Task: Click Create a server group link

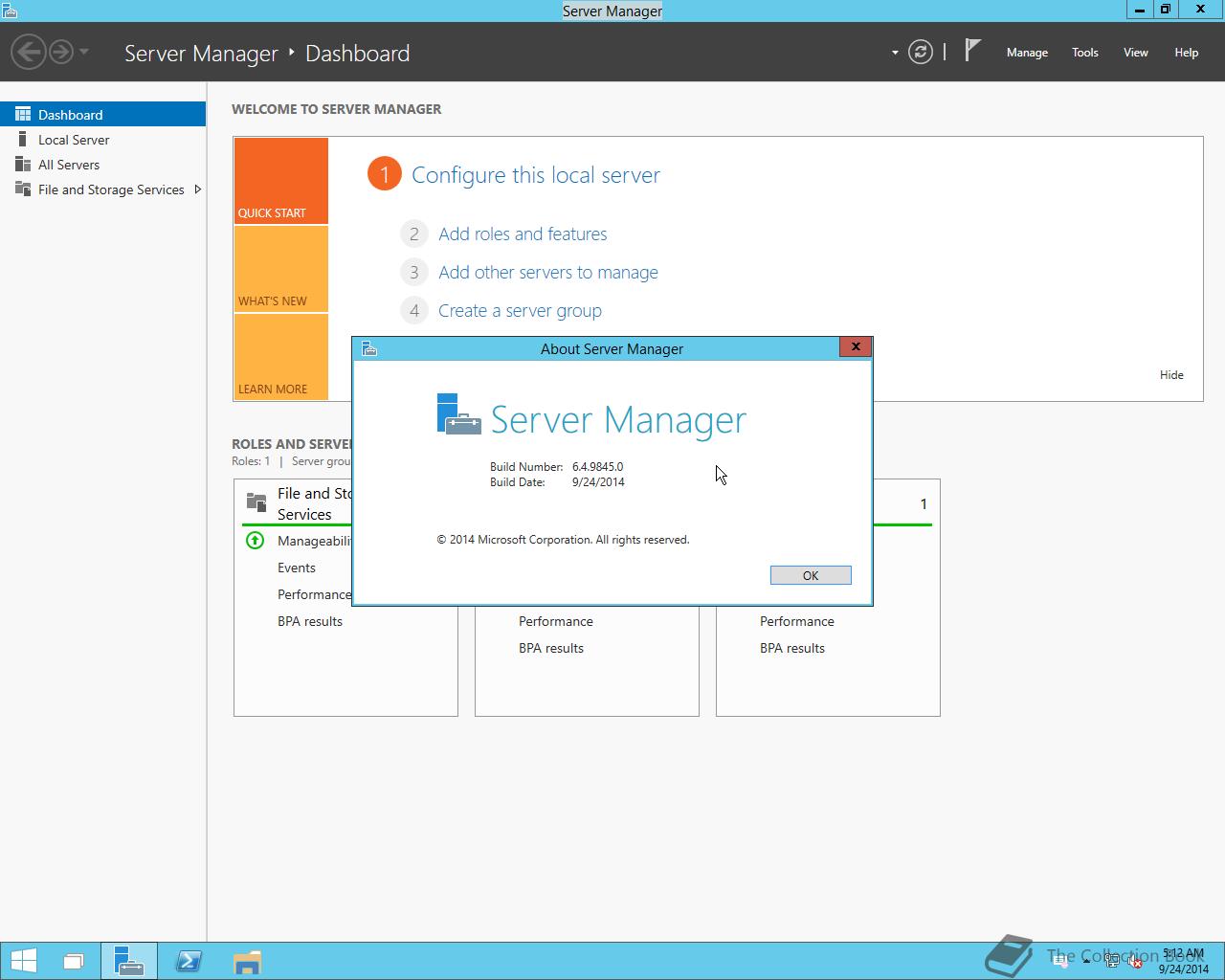Action: (520, 310)
